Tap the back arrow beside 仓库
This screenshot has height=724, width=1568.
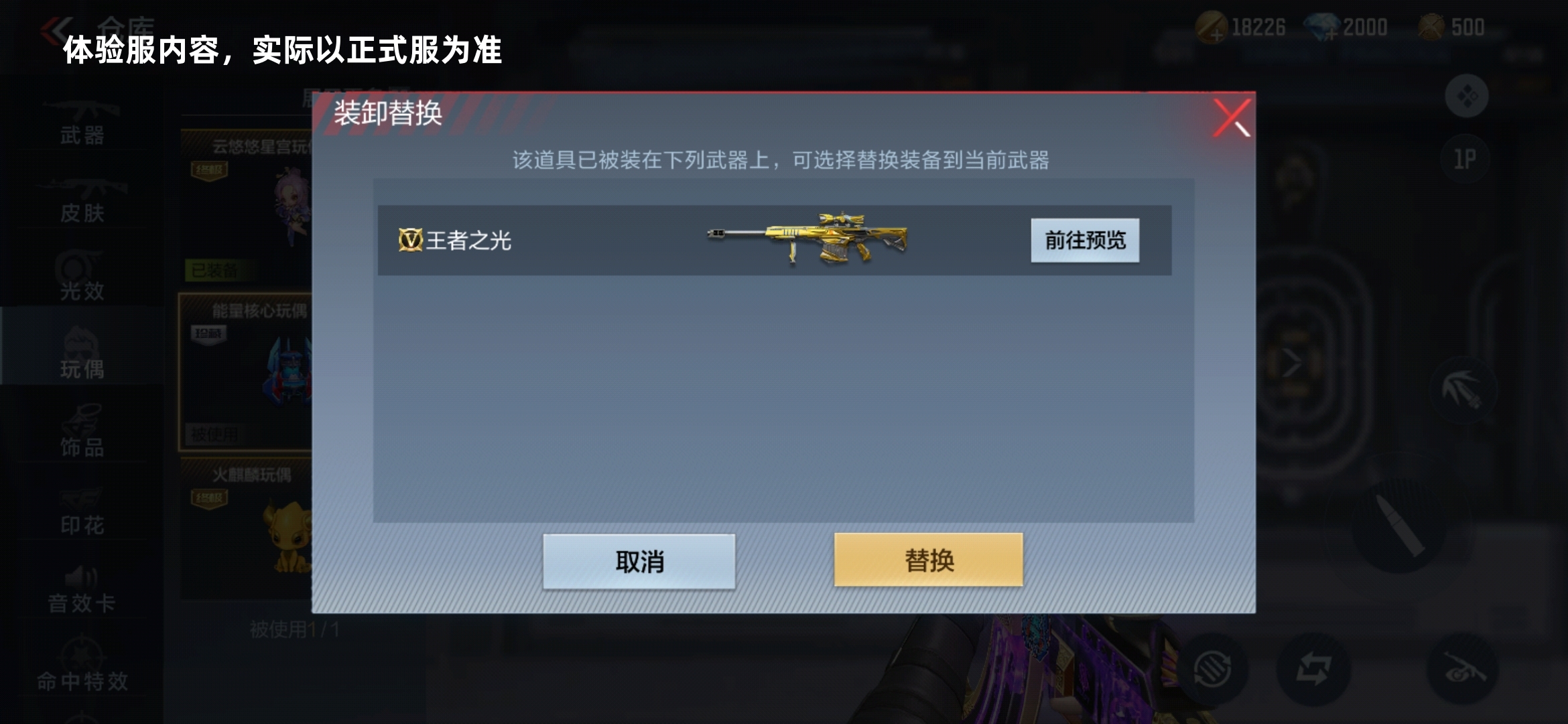coord(56,29)
